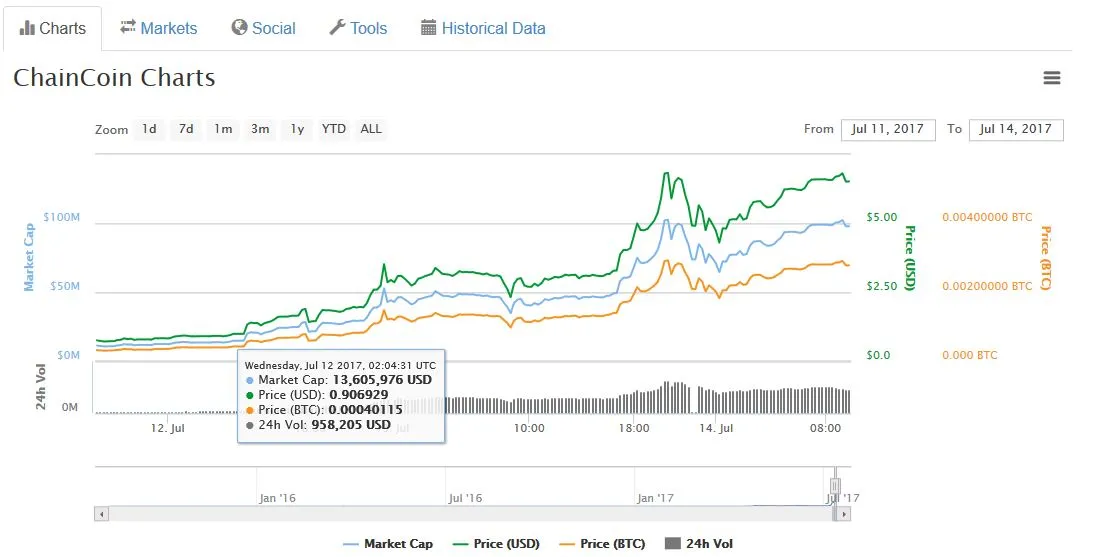Click the navigator range handle near Jul '17

pyautogui.click(x=835, y=487)
